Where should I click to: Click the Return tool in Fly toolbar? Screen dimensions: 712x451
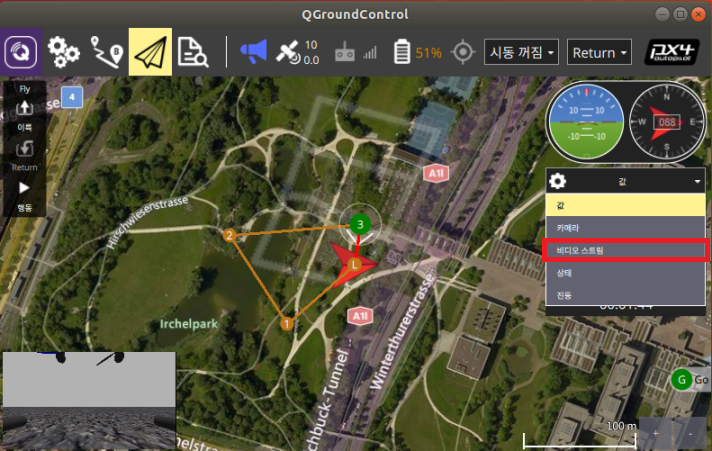click(25, 155)
